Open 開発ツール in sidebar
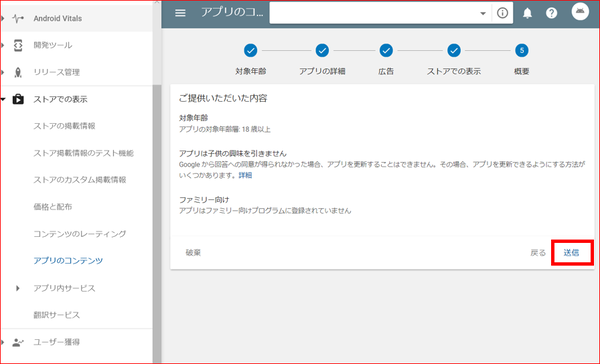 click(53, 45)
